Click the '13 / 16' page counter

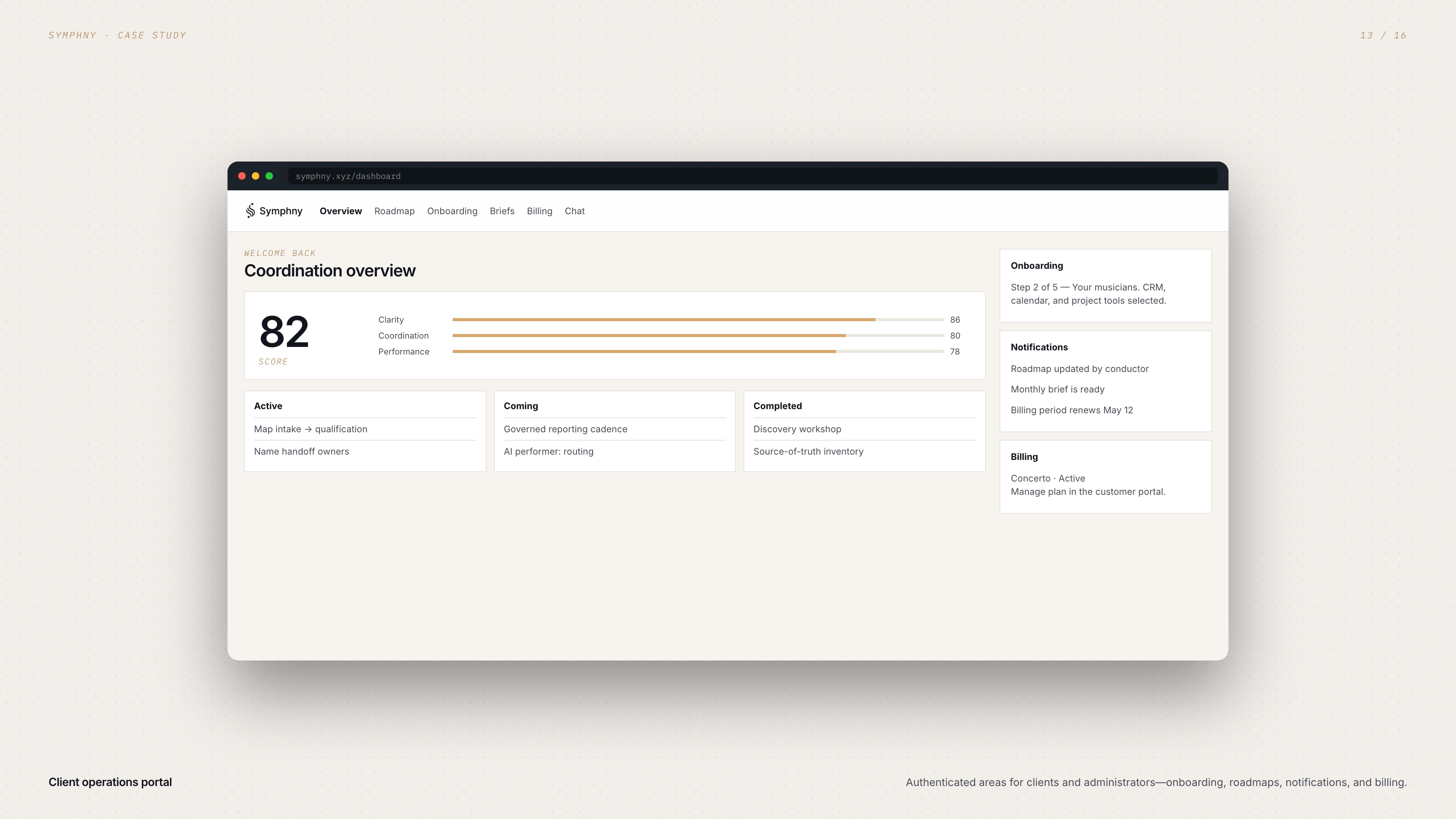tap(1383, 35)
